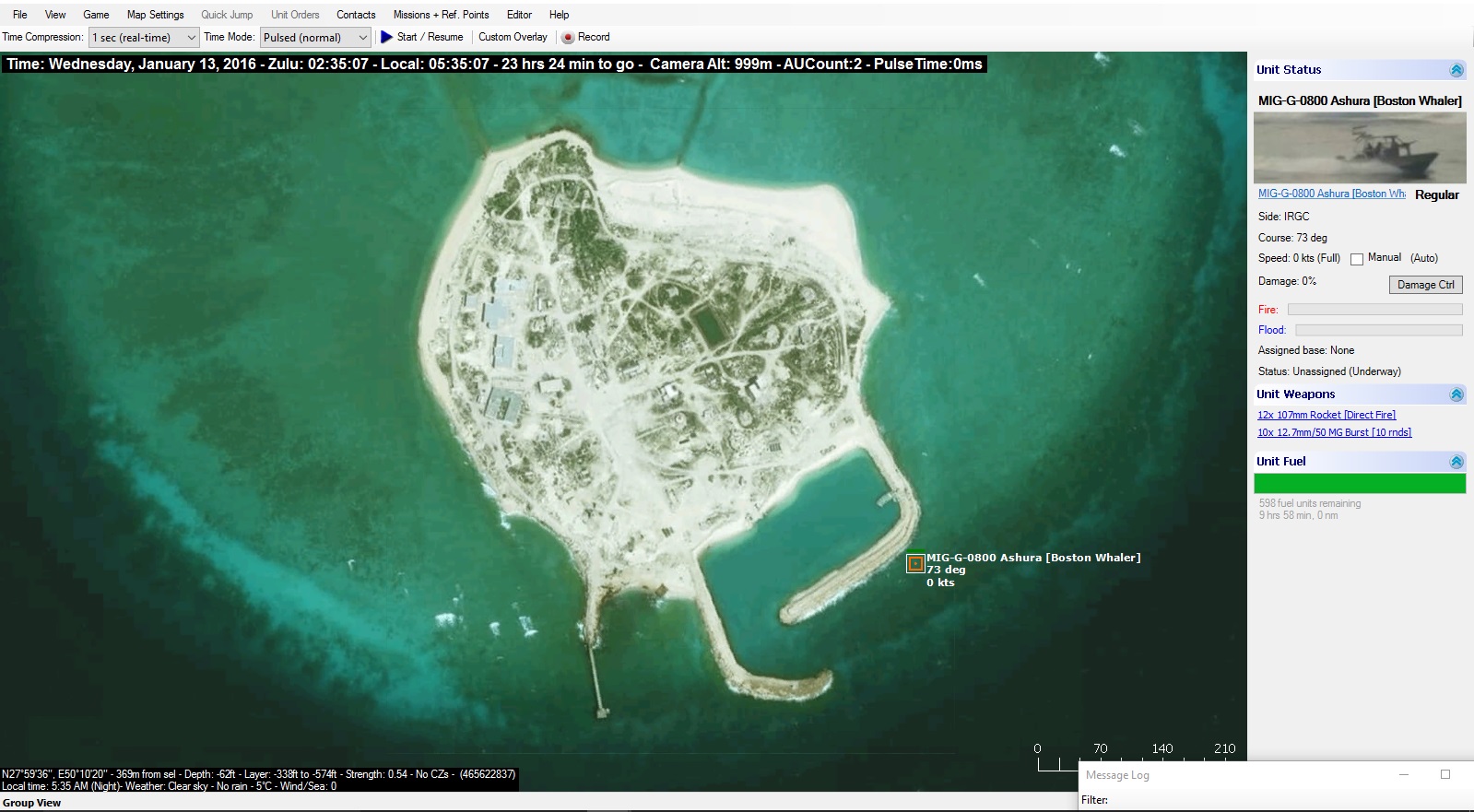Open the Contacts menu
This screenshot has width=1474, height=812.
356,15
